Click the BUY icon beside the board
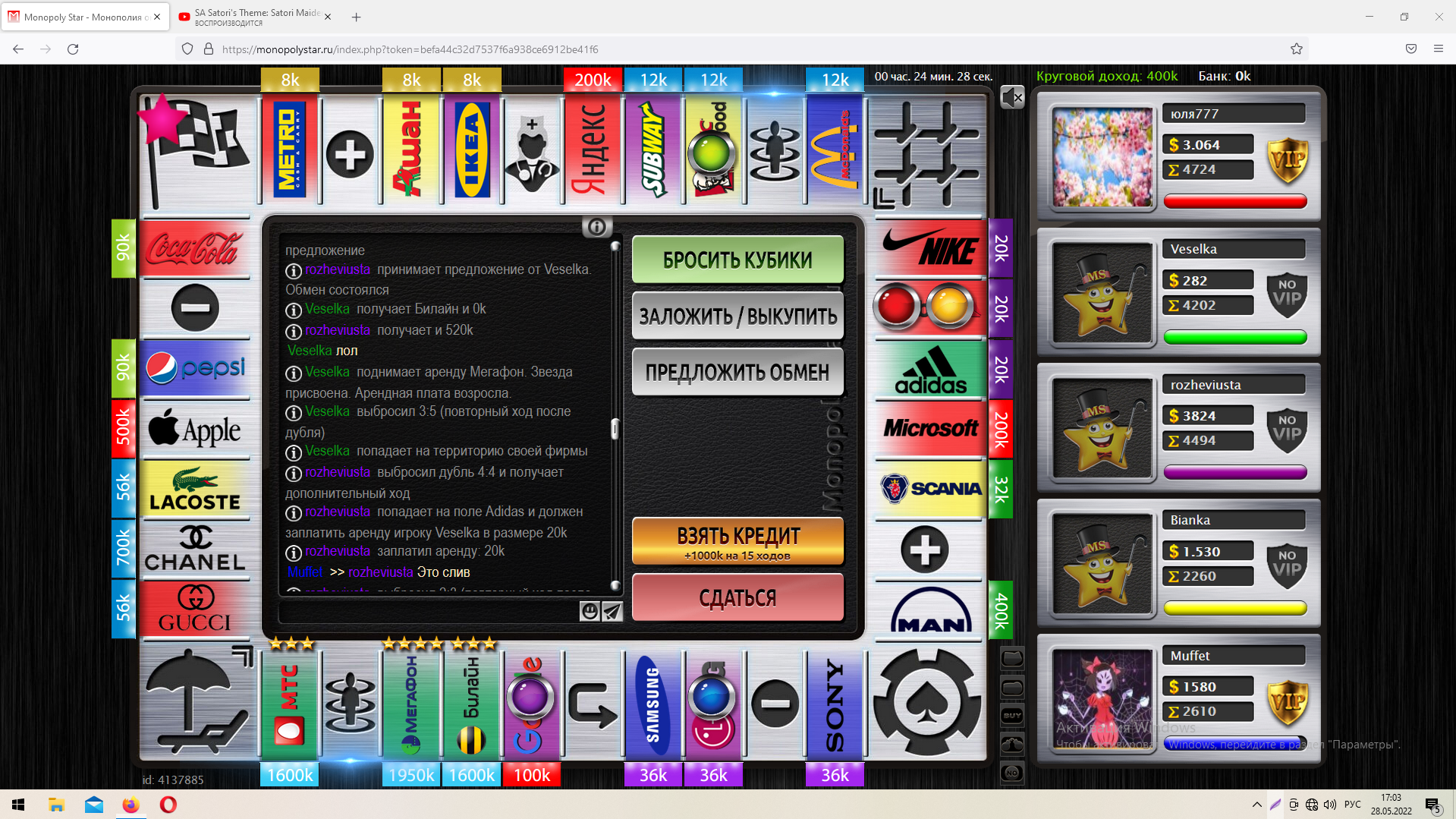Image resolution: width=1456 pixels, height=819 pixels. (1012, 715)
